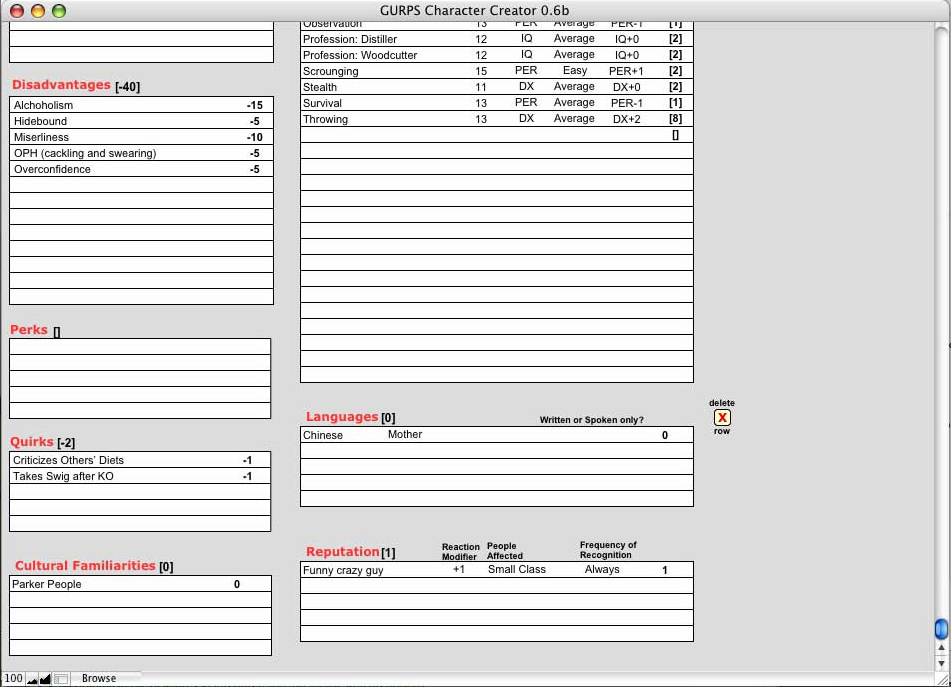Click the scrollbar down arrow
This screenshot has width=951, height=687.
point(941,663)
